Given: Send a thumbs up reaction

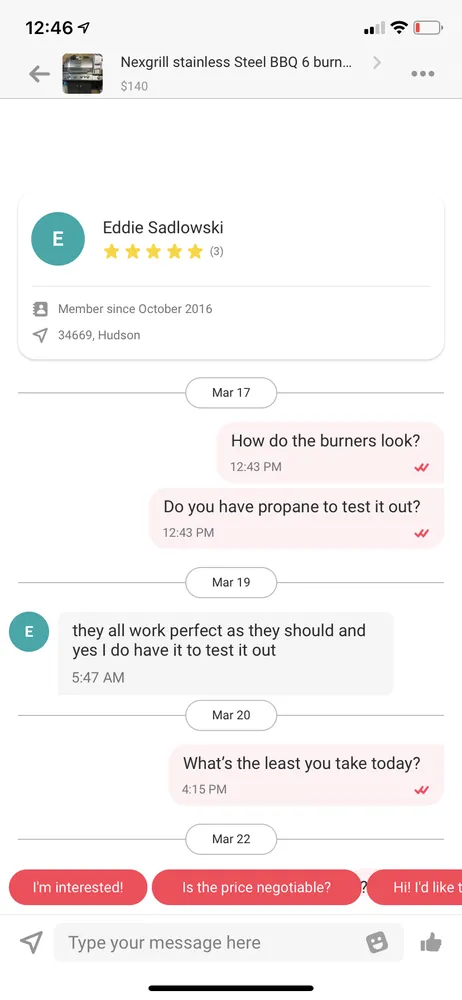Looking at the screenshot, I should 431,943.
